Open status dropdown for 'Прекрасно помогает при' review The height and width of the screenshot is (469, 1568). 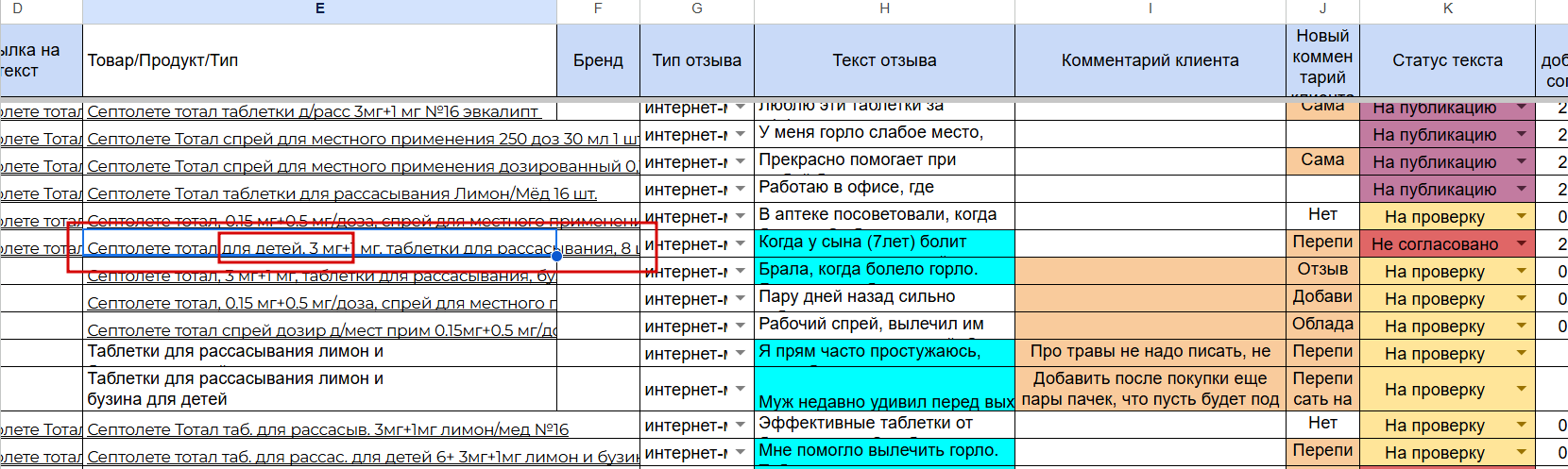(x=1522, y=162)
